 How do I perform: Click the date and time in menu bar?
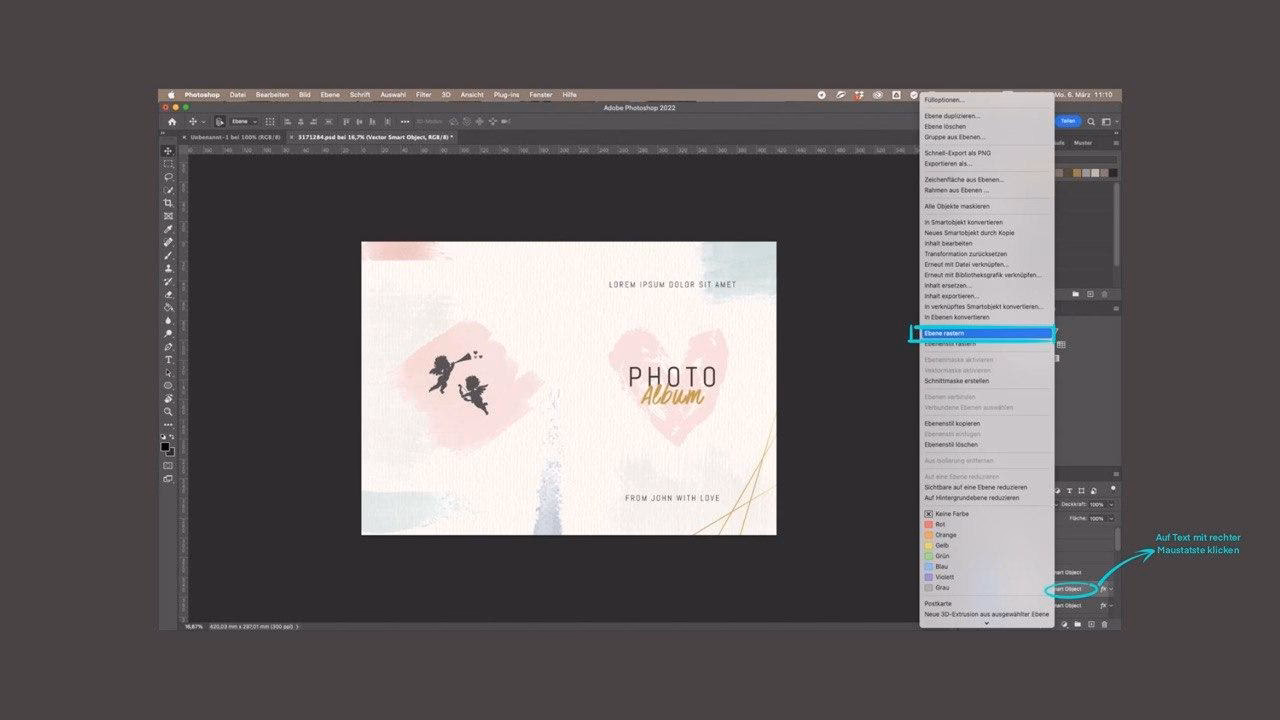coord(1086,95)
